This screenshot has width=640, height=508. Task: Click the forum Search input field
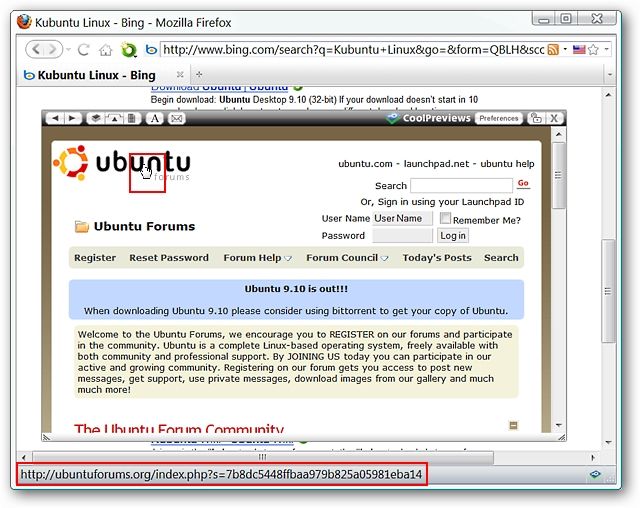(x=461, y=186)
